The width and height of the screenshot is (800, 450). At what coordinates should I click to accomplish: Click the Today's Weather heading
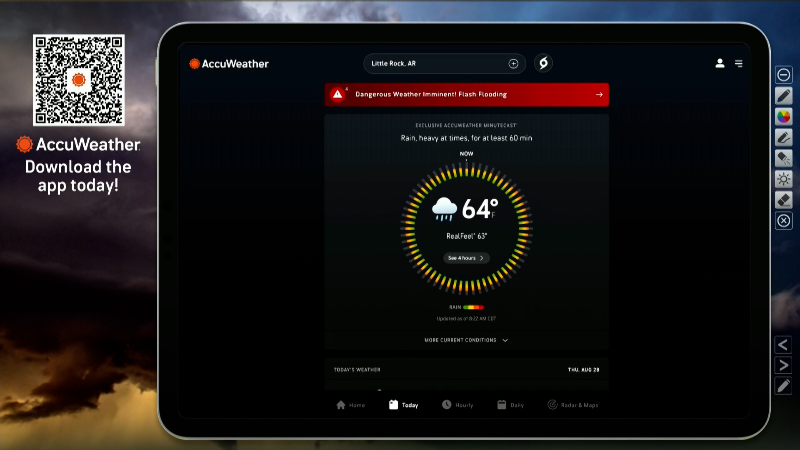point(357,369)
